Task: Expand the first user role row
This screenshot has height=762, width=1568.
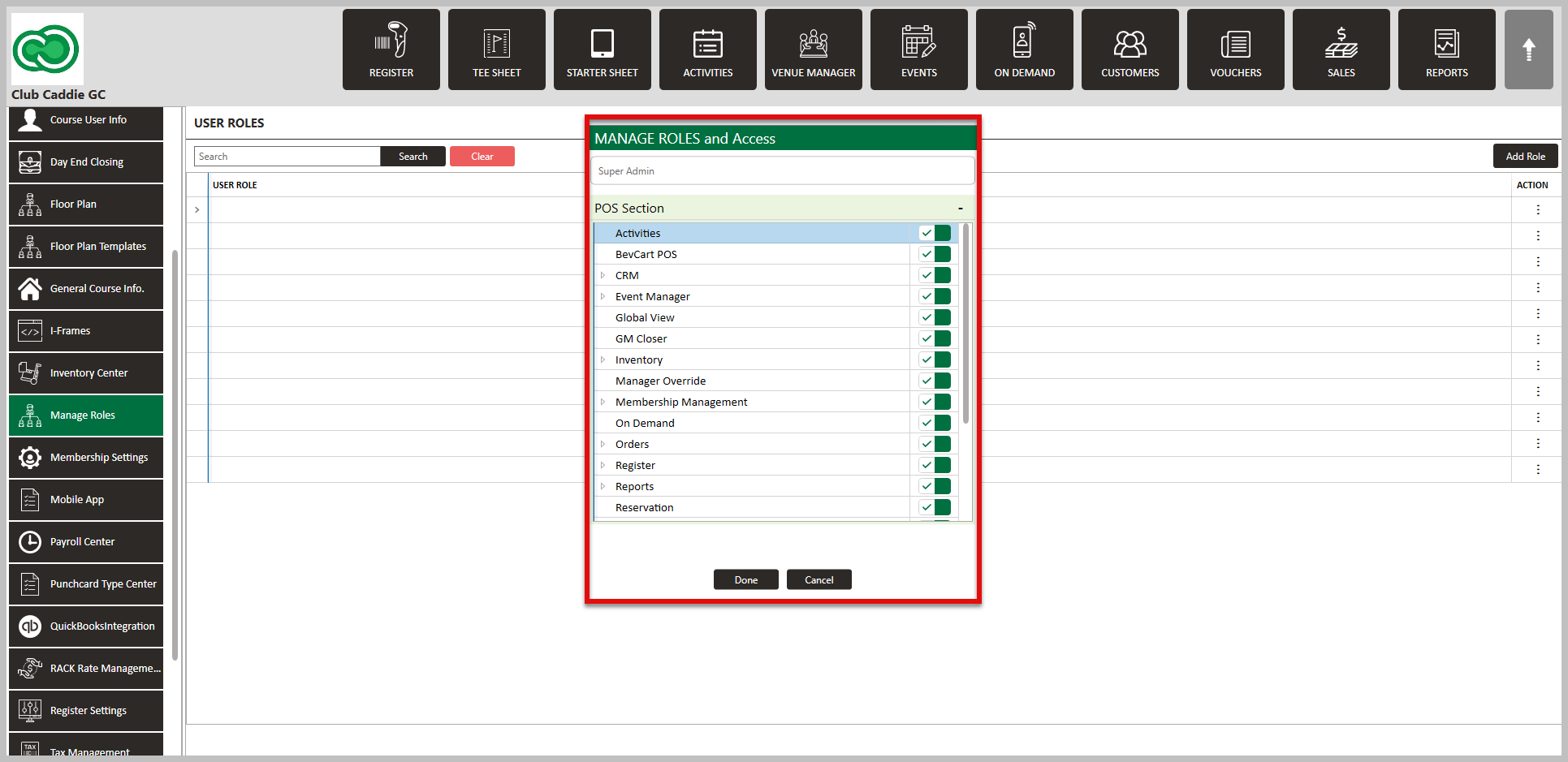Action: [x=197, y=210]
